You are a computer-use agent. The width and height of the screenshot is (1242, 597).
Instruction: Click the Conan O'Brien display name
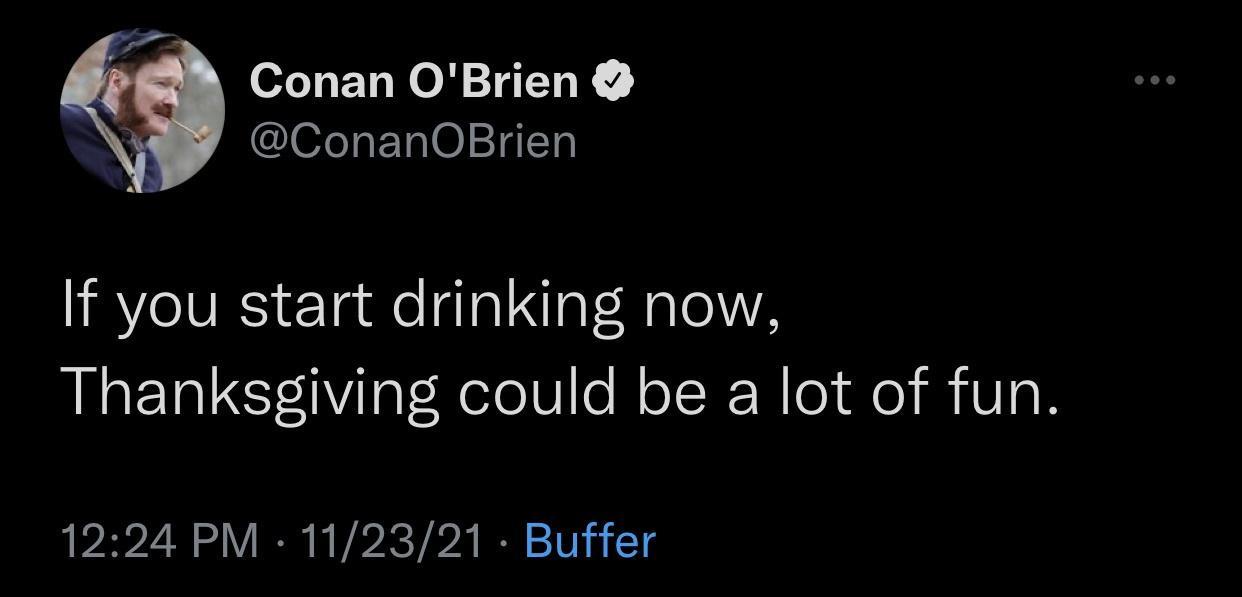tap(414, 80)
